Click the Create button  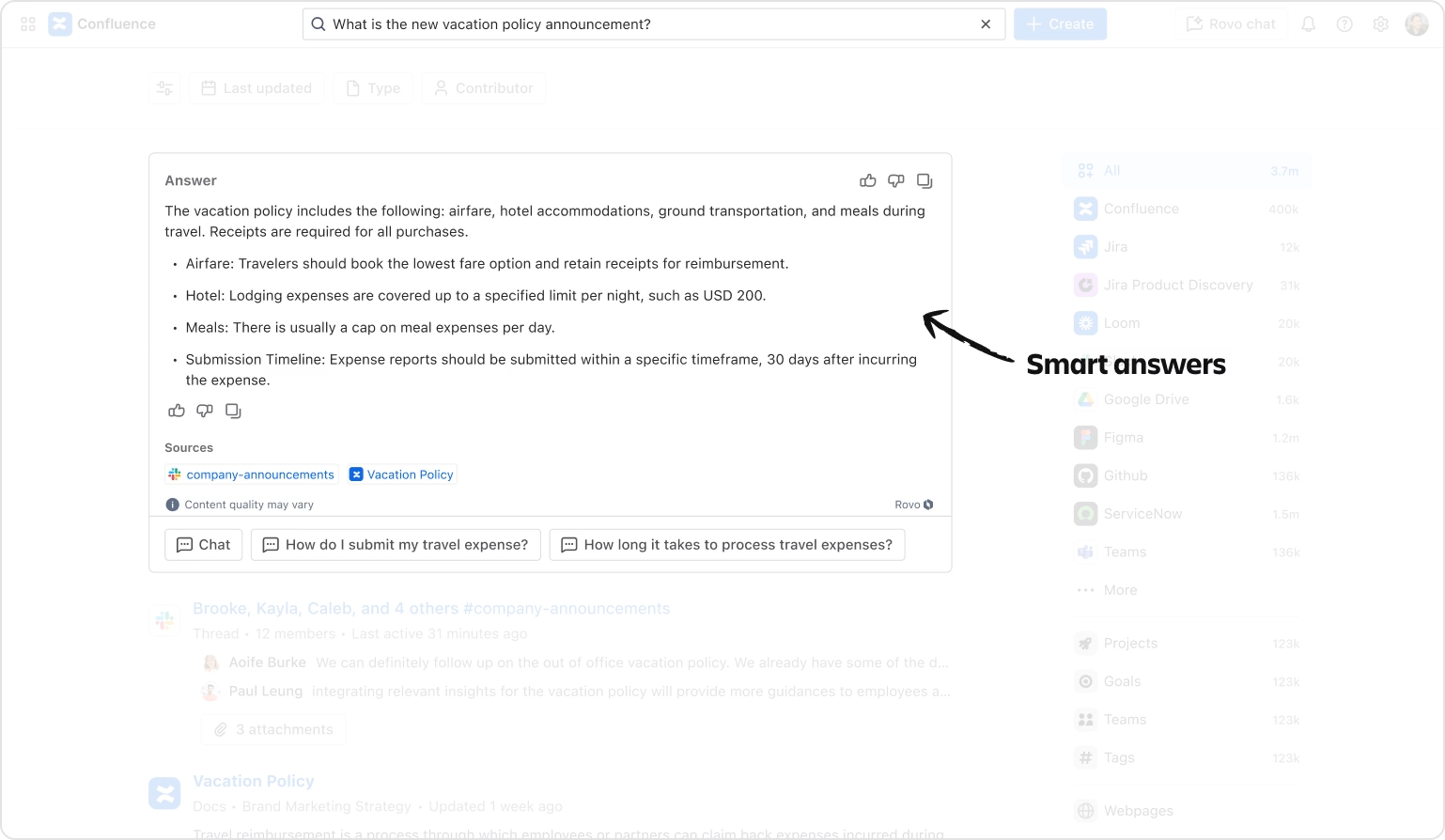click(x=1060, y=24)
